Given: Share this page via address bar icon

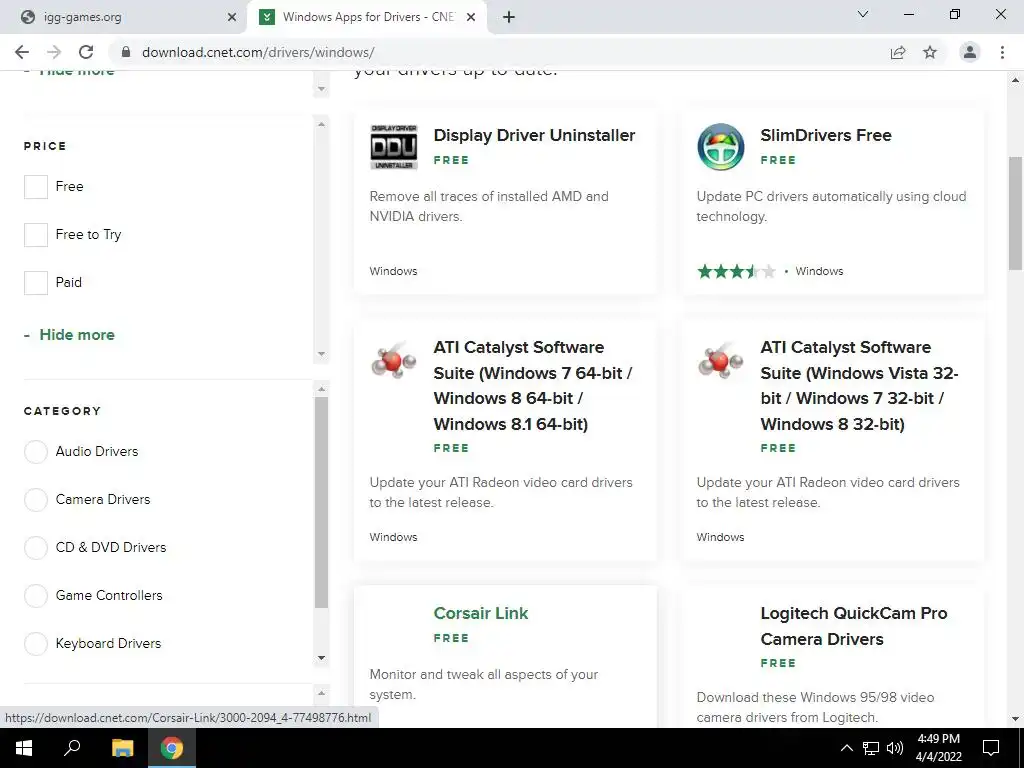Looking at the screenshot, I should [898, 52].
